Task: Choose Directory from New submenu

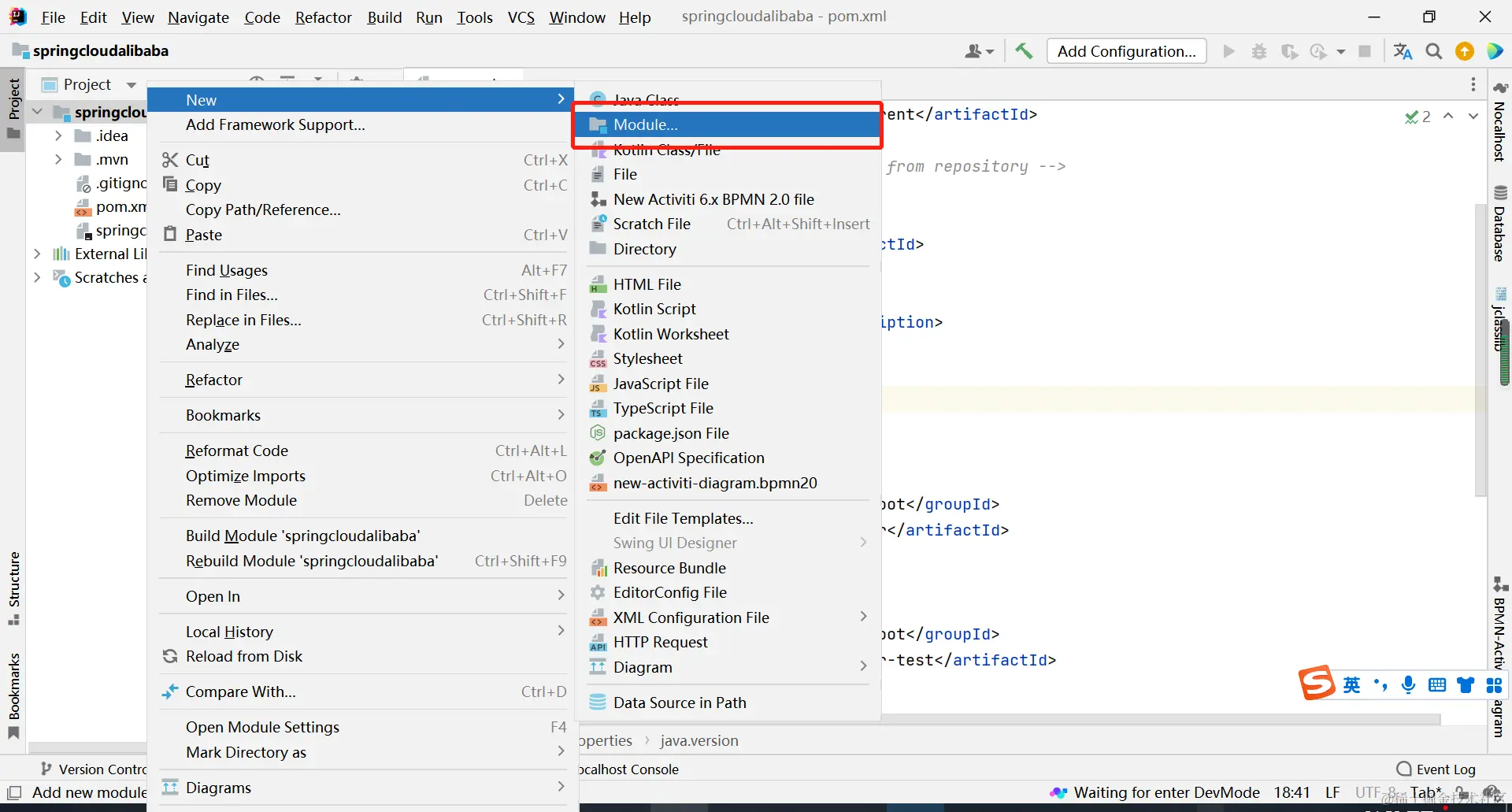Action: (728, 249)
